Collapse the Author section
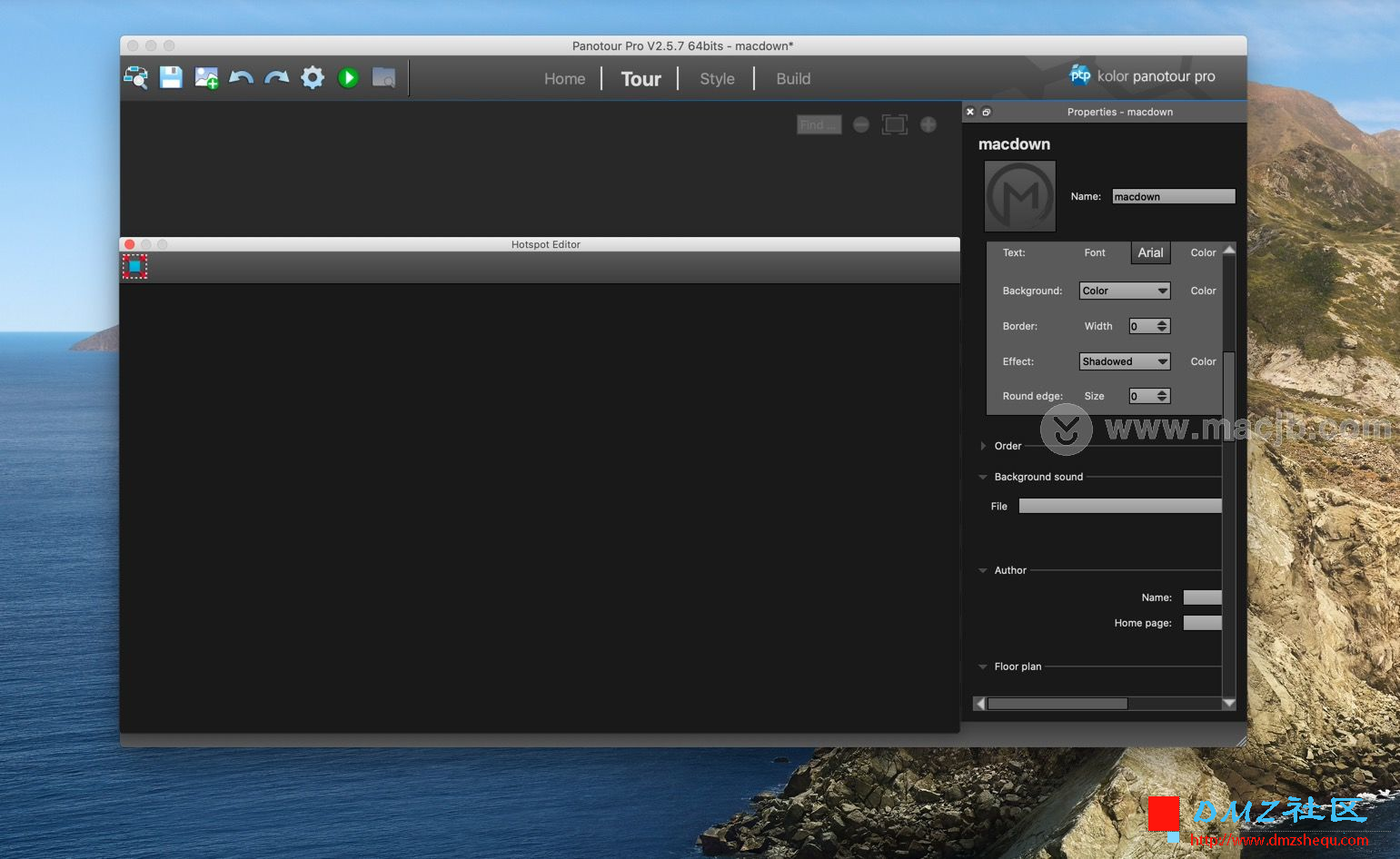 (983, 570)
